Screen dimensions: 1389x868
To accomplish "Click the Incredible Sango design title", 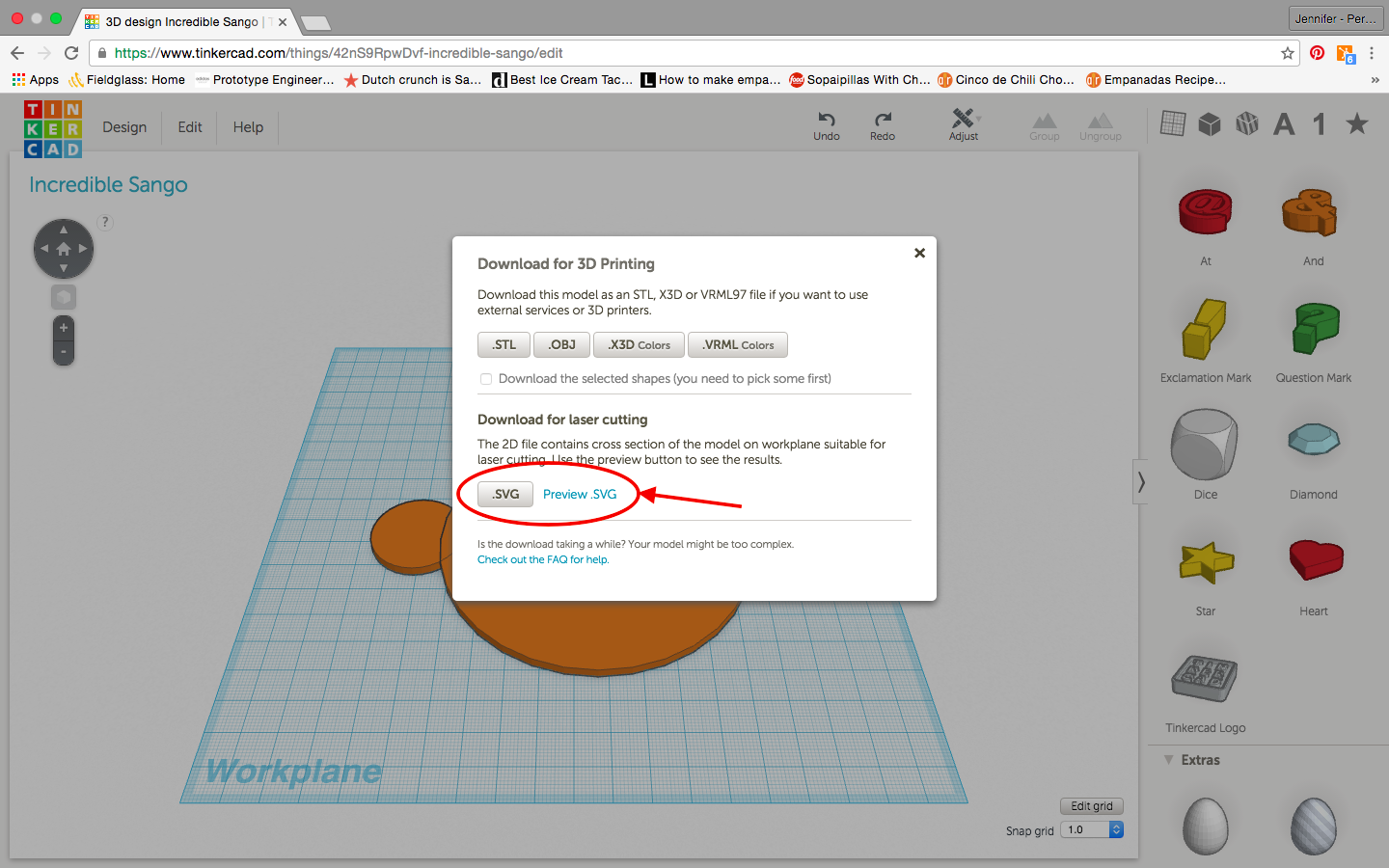I will click(108, 185).
